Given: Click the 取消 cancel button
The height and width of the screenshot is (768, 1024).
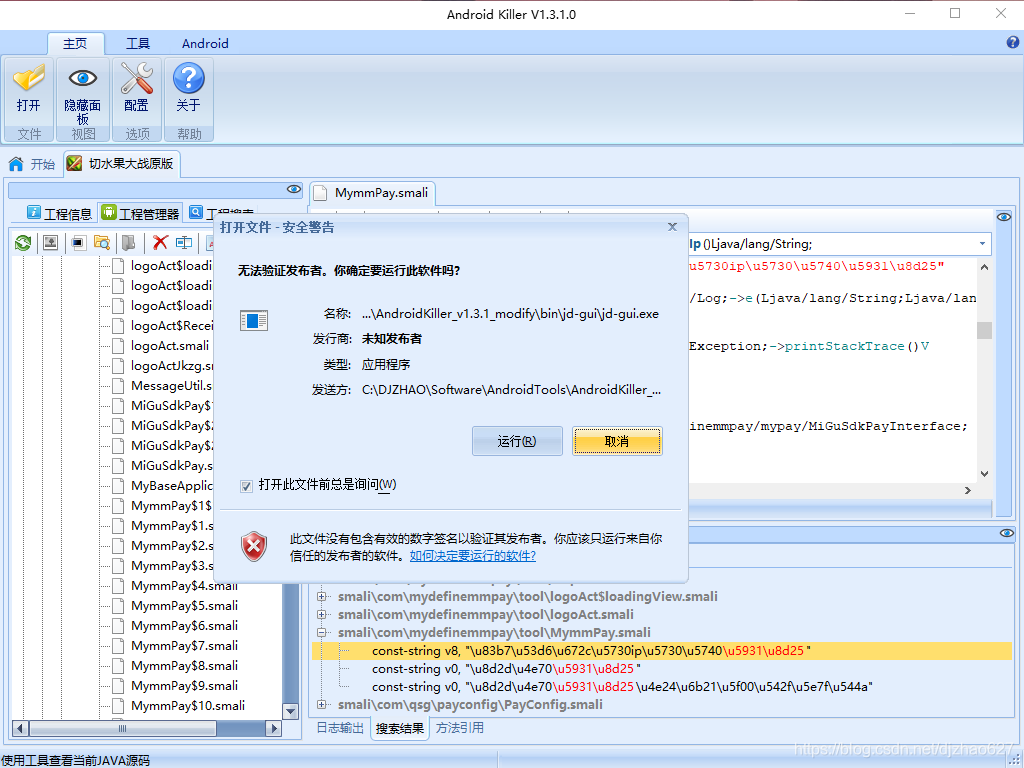Looking at the screenshot, I should pyautogui.click(x=617, y=441).
